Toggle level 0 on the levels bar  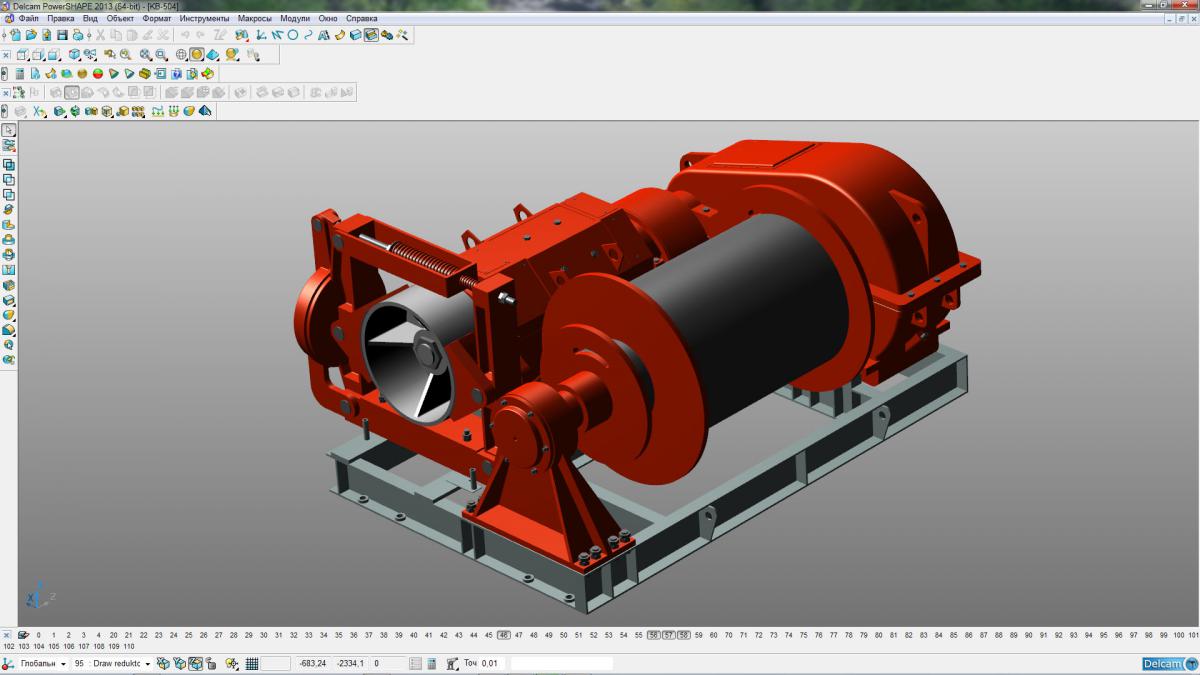39,635
